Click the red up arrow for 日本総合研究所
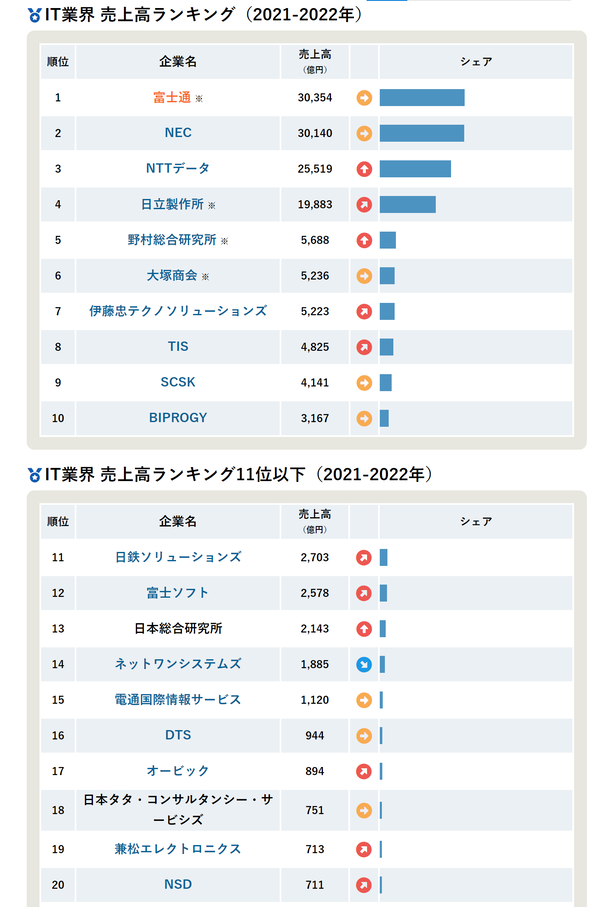This screenshot has height=907, width=600. click(364, 629)
